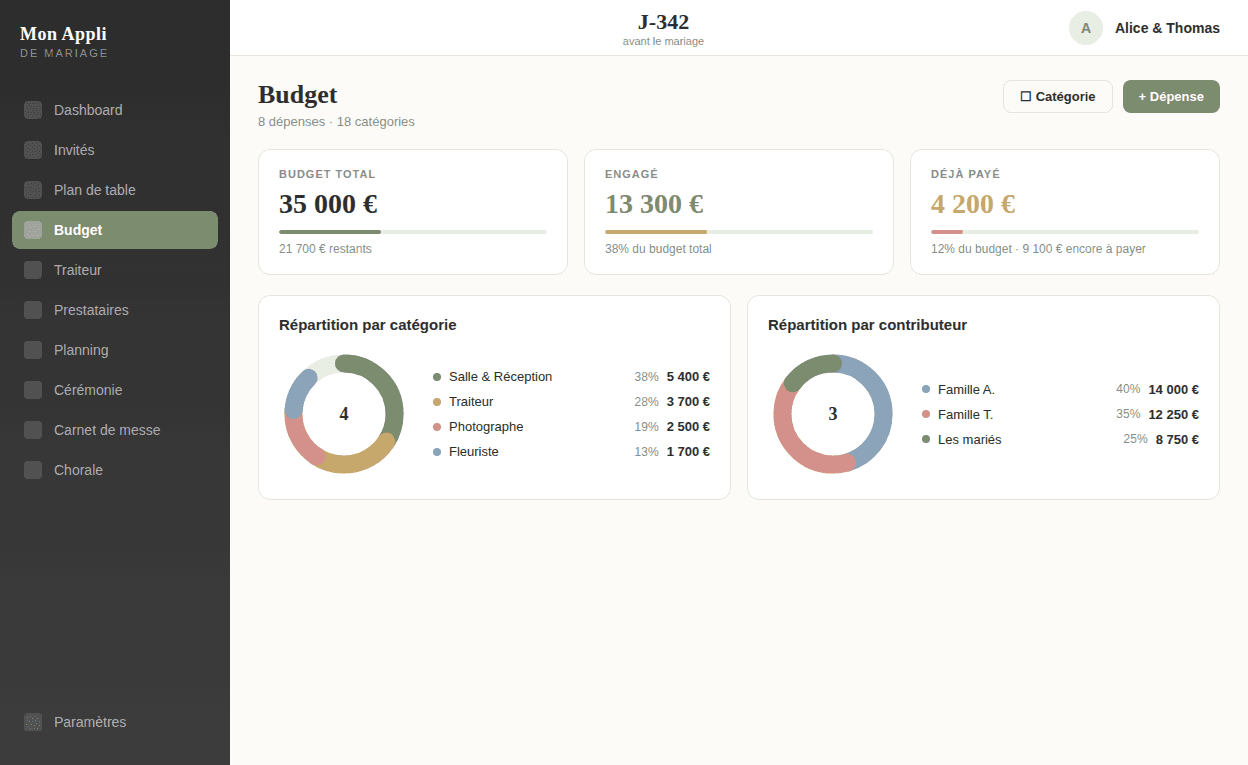This screenshot has height=765, width=1248.
Task: Click the user avatar with letter A
Action: [x=1085, y=28]
